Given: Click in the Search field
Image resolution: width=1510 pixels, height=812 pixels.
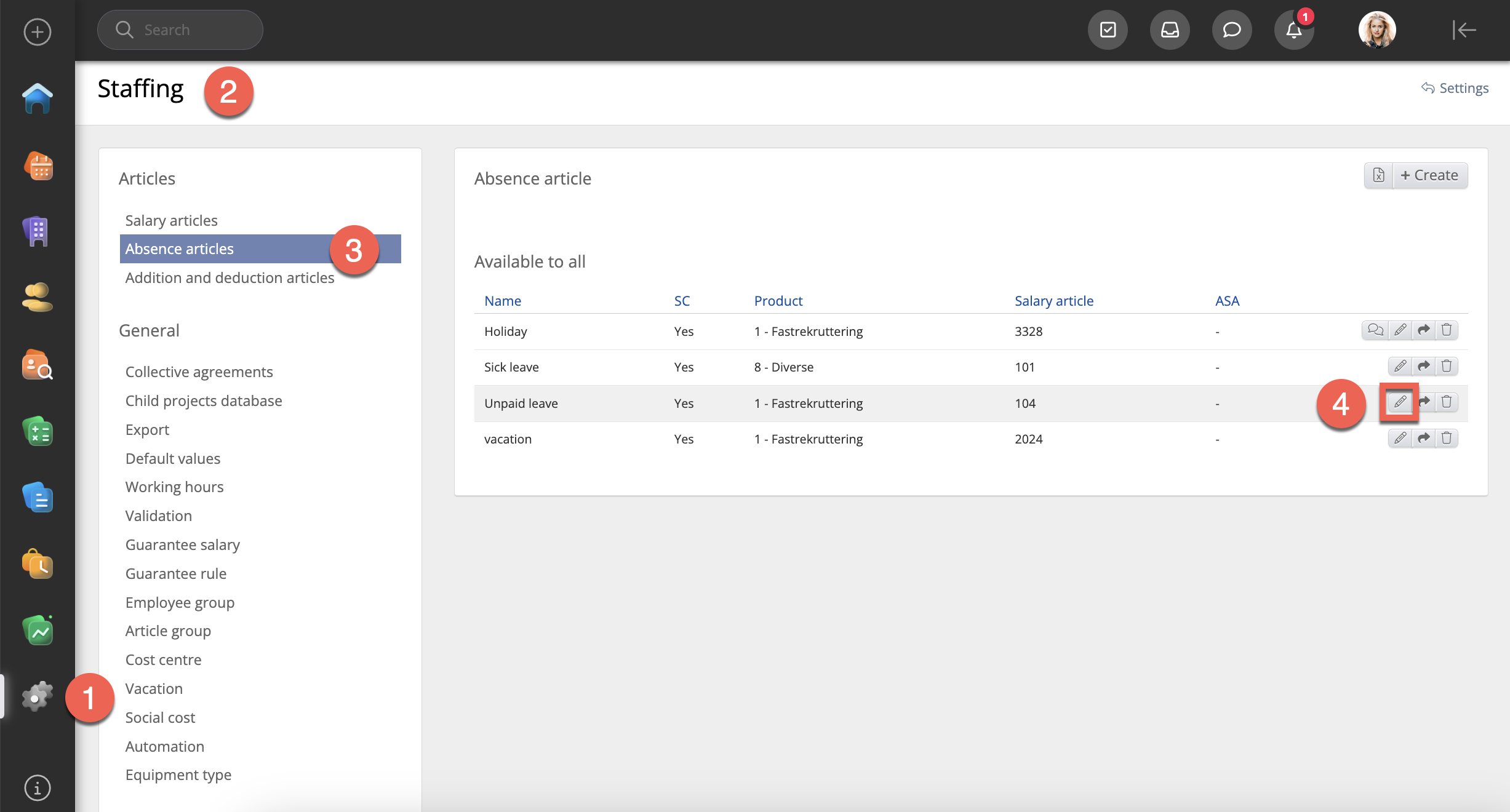Looking at the screenshot, I should (x=180, y=30).
